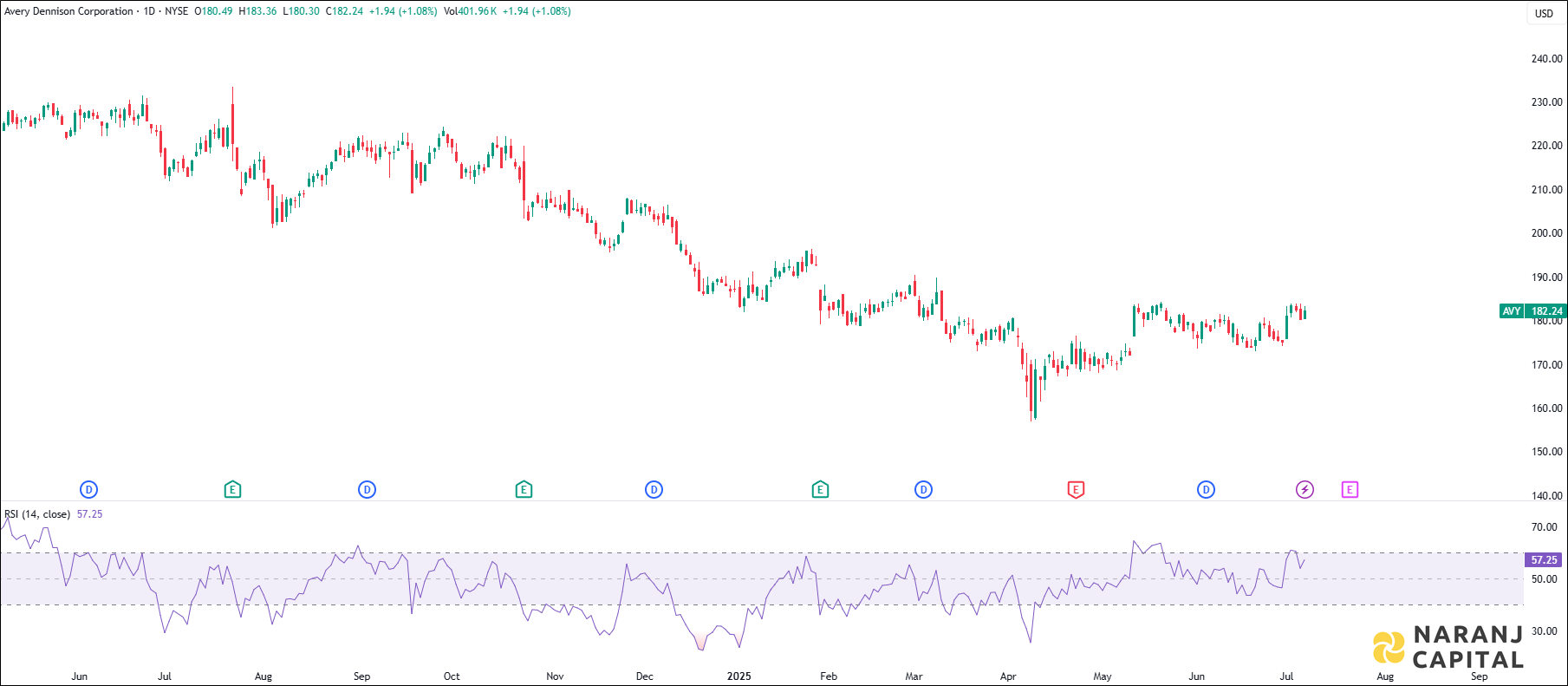Screen dimensions: 1568x686
Task: Open the USD currency selector
Action: (x=1545, y=13)
